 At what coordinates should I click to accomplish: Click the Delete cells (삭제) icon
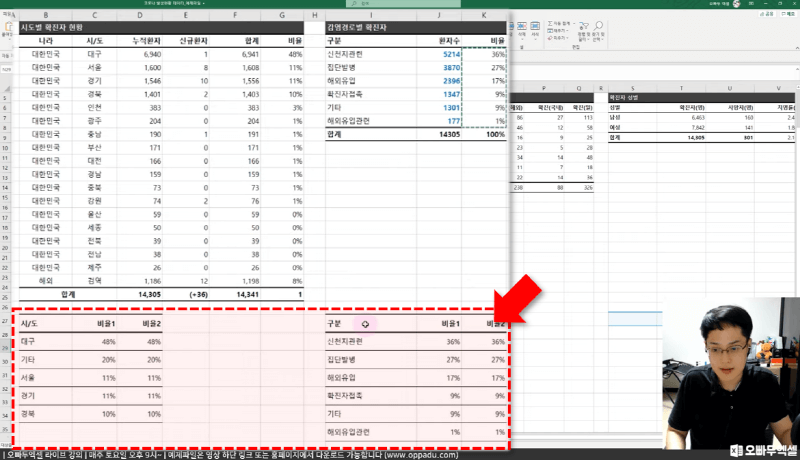coord(522,26)
